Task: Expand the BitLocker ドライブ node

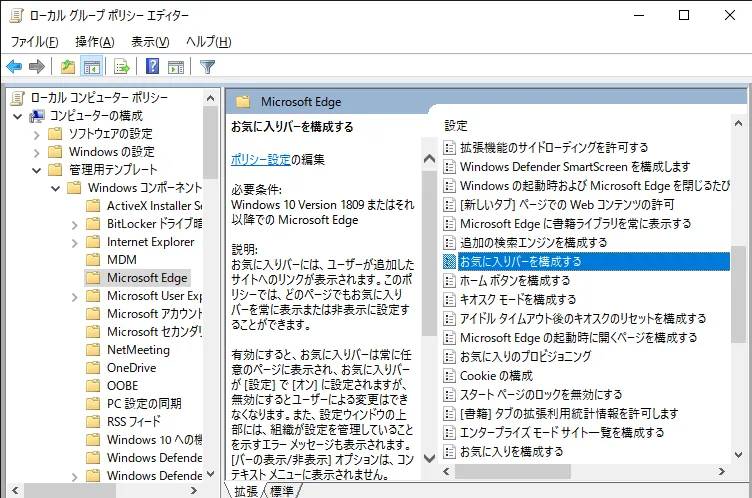Action: (x=74, y=224)
